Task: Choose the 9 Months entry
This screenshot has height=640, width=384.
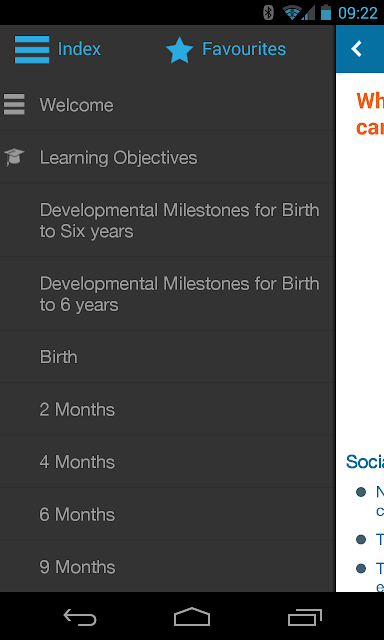Action: coord(167,567)
